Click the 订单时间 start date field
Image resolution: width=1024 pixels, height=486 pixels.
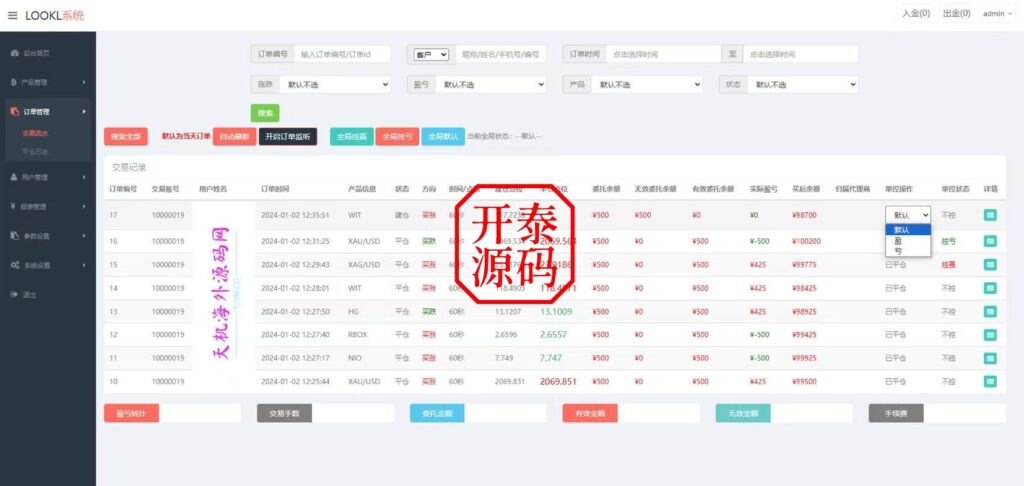click(662, 54)
